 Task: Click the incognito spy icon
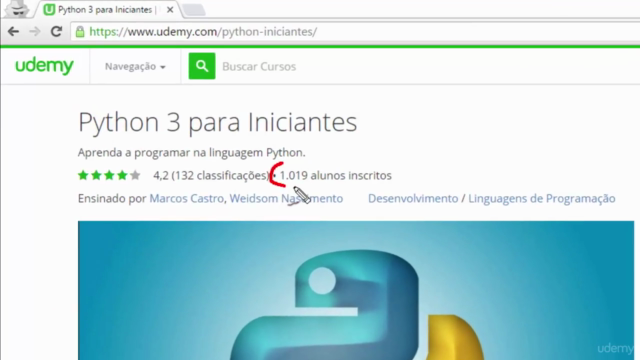coord(17,8)
